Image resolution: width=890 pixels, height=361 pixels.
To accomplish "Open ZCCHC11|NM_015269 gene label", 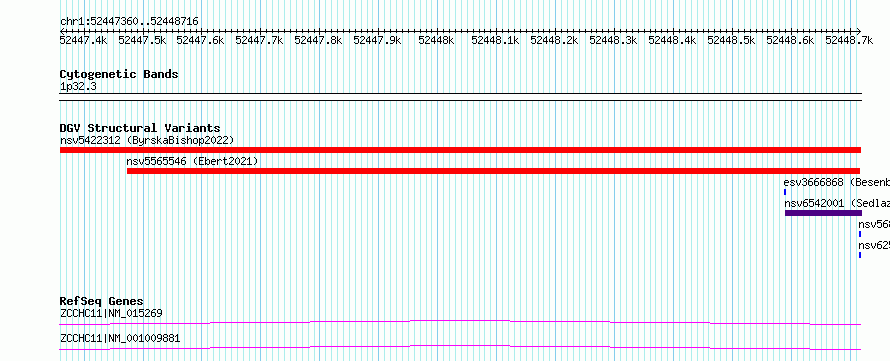I will (x=112, y=313).
